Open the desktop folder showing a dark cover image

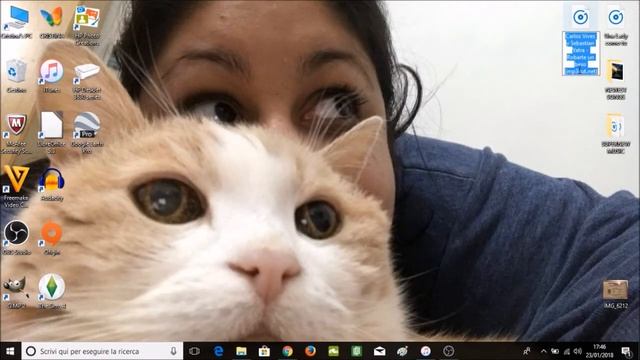tap(616, 80)
